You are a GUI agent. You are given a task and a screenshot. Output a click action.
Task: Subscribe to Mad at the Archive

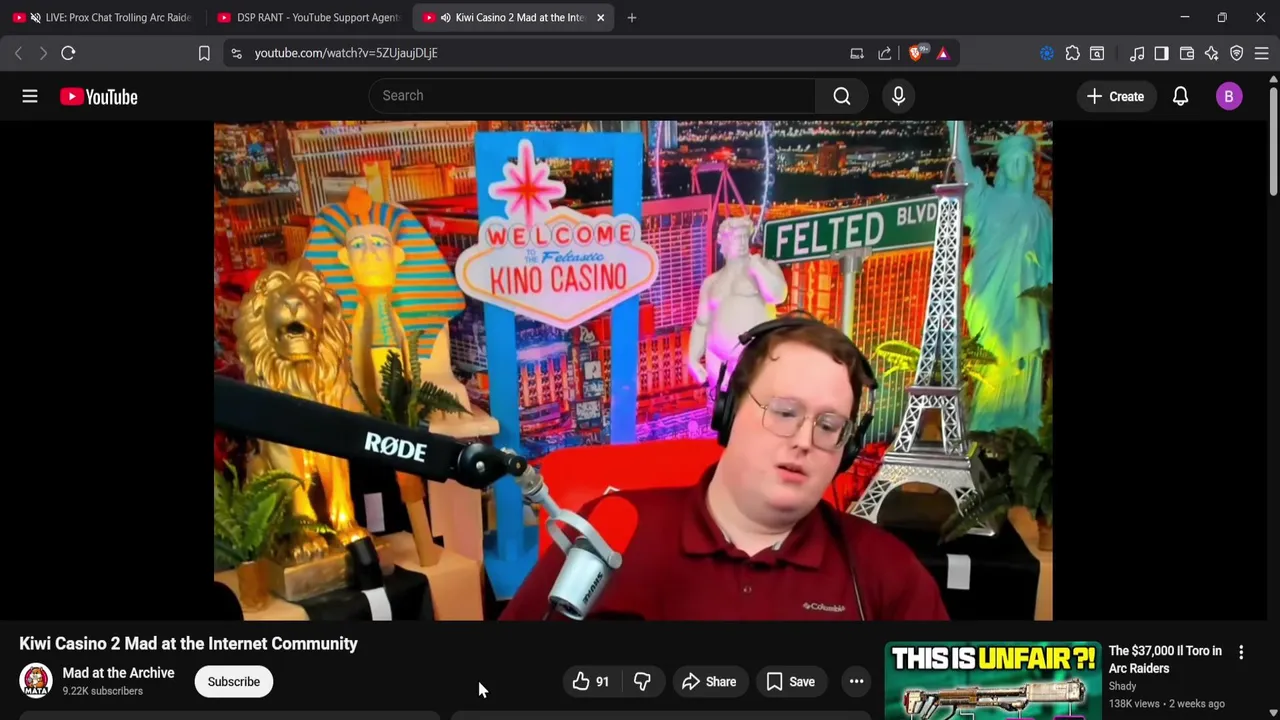coord(234,682)
